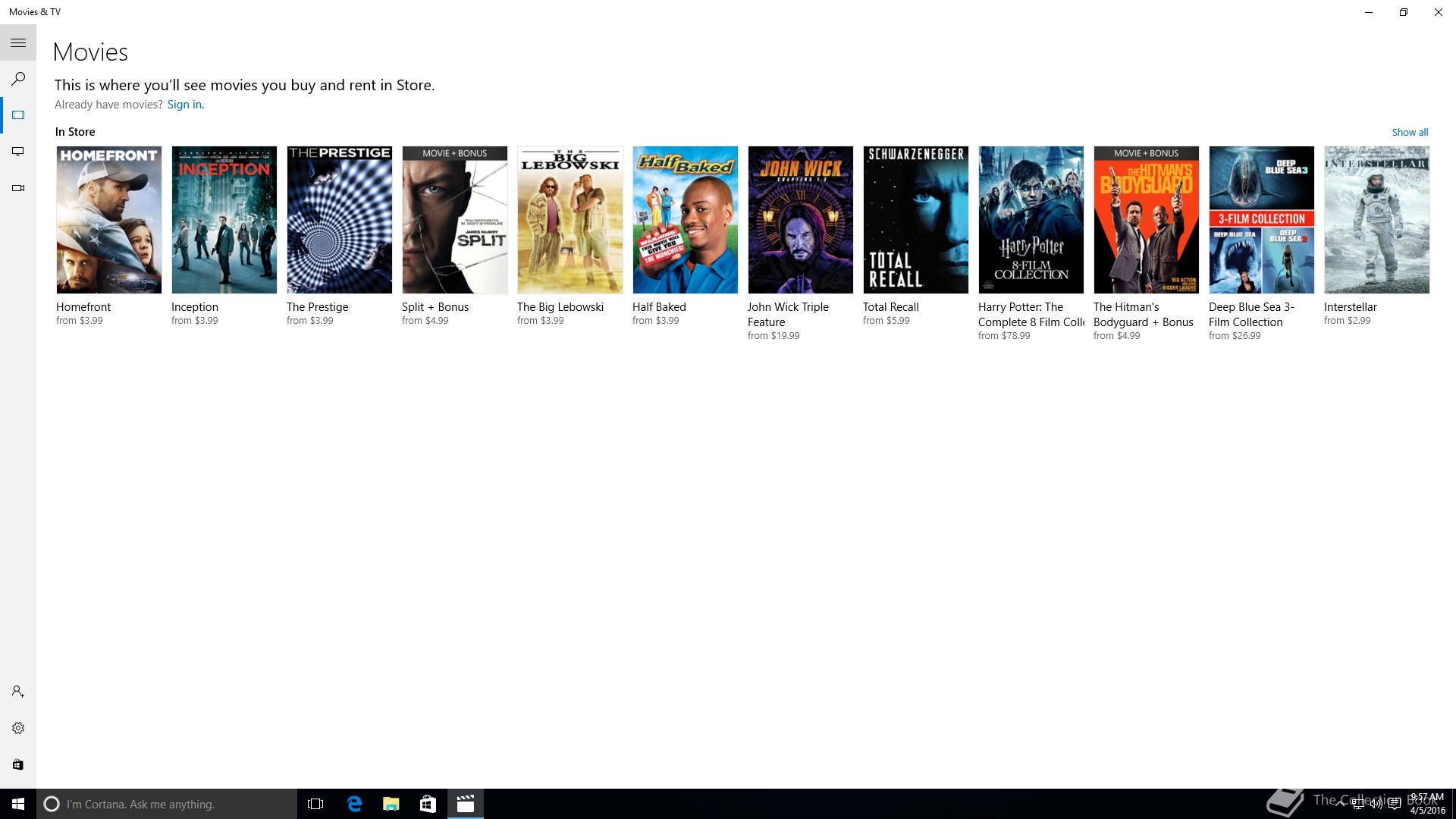Click the 'from $26.99' price text
This screenshot has width=1456, height=819.
click(x=1235, y=336)
